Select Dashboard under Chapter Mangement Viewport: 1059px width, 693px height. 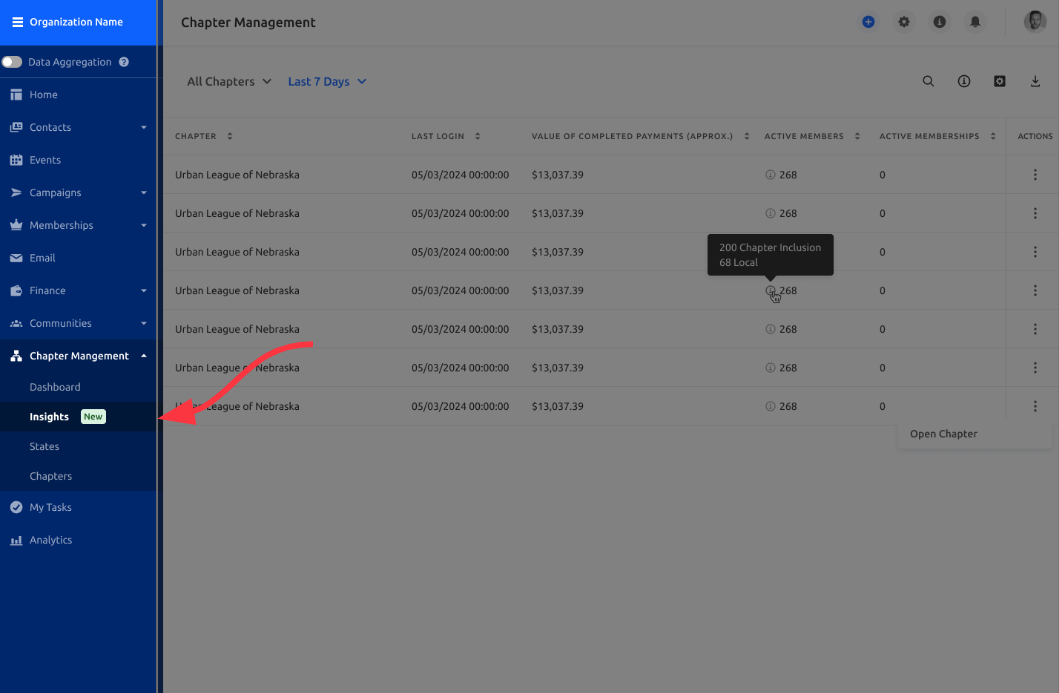pyautogui.click(x=55, y=387)
